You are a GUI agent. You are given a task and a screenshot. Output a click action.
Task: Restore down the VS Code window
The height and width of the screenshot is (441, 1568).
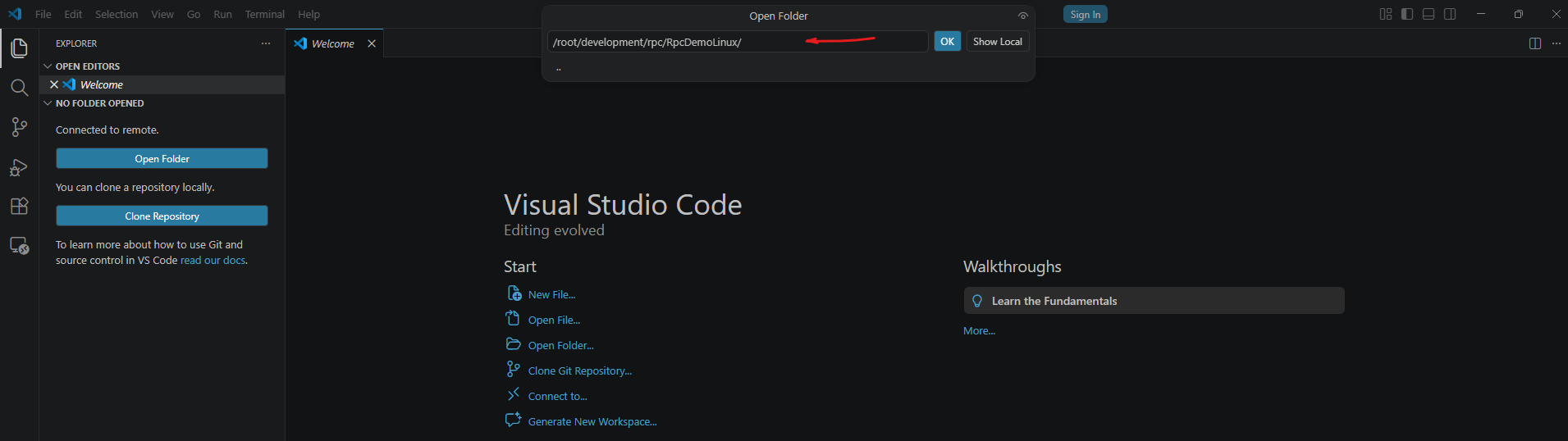1519,14
